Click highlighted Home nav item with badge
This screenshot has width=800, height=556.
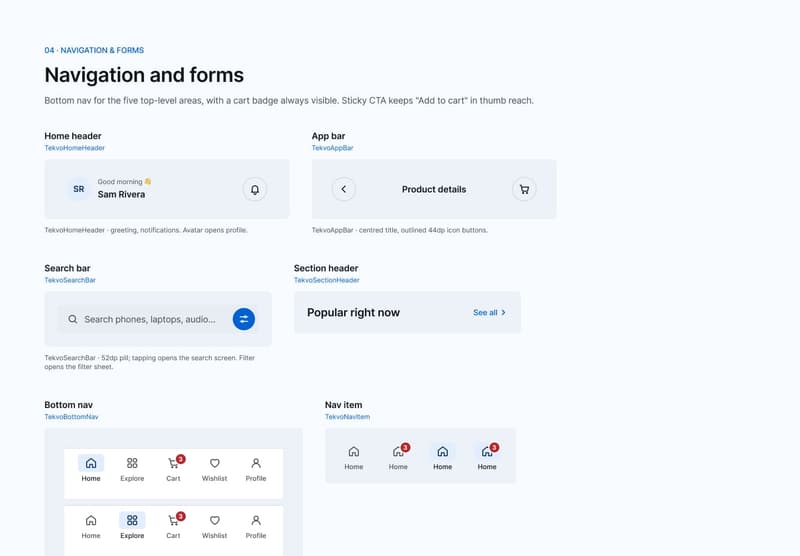point(487,458)
